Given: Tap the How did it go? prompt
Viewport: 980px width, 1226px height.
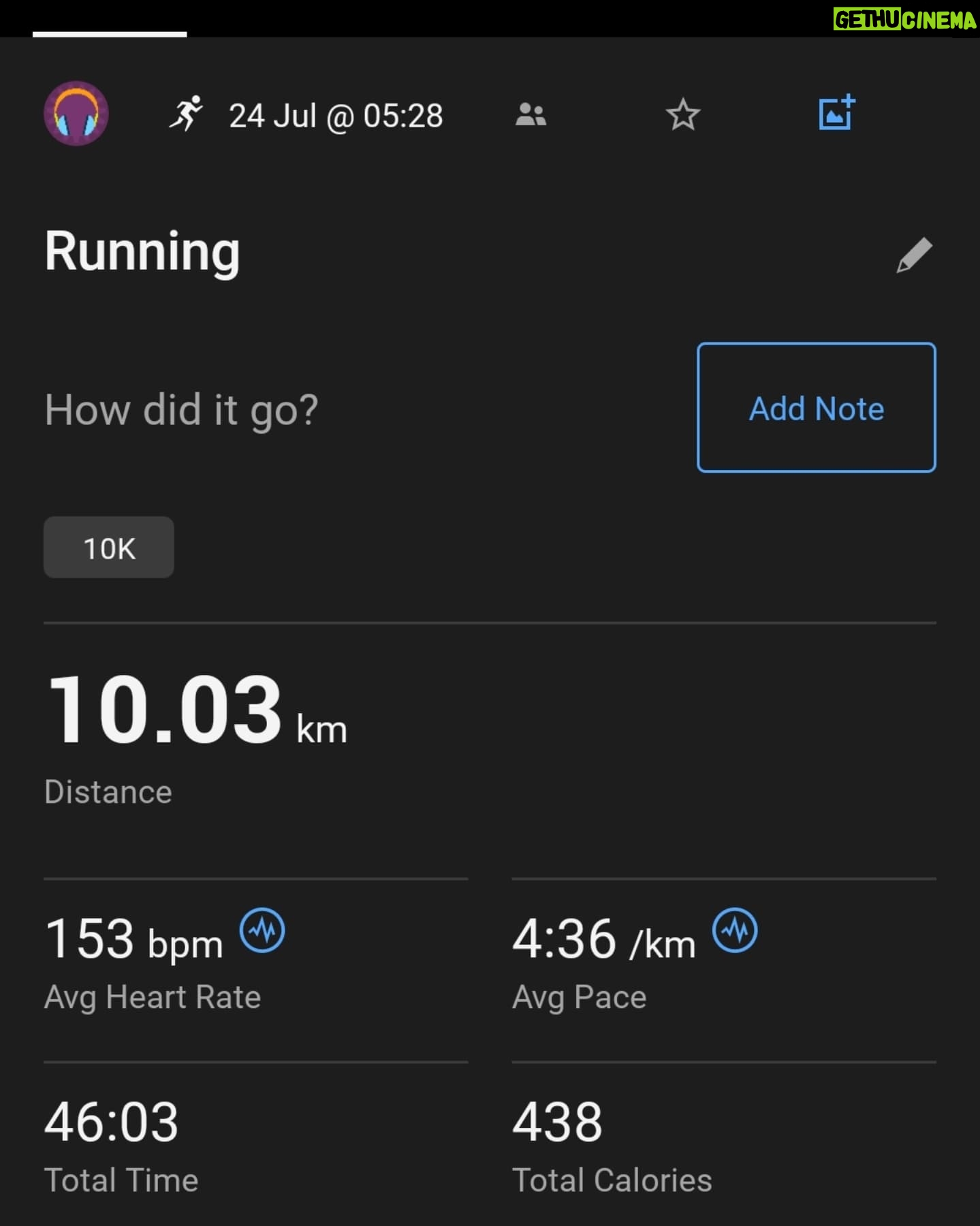Looking at the screenshot, I should tap(182, 410).
